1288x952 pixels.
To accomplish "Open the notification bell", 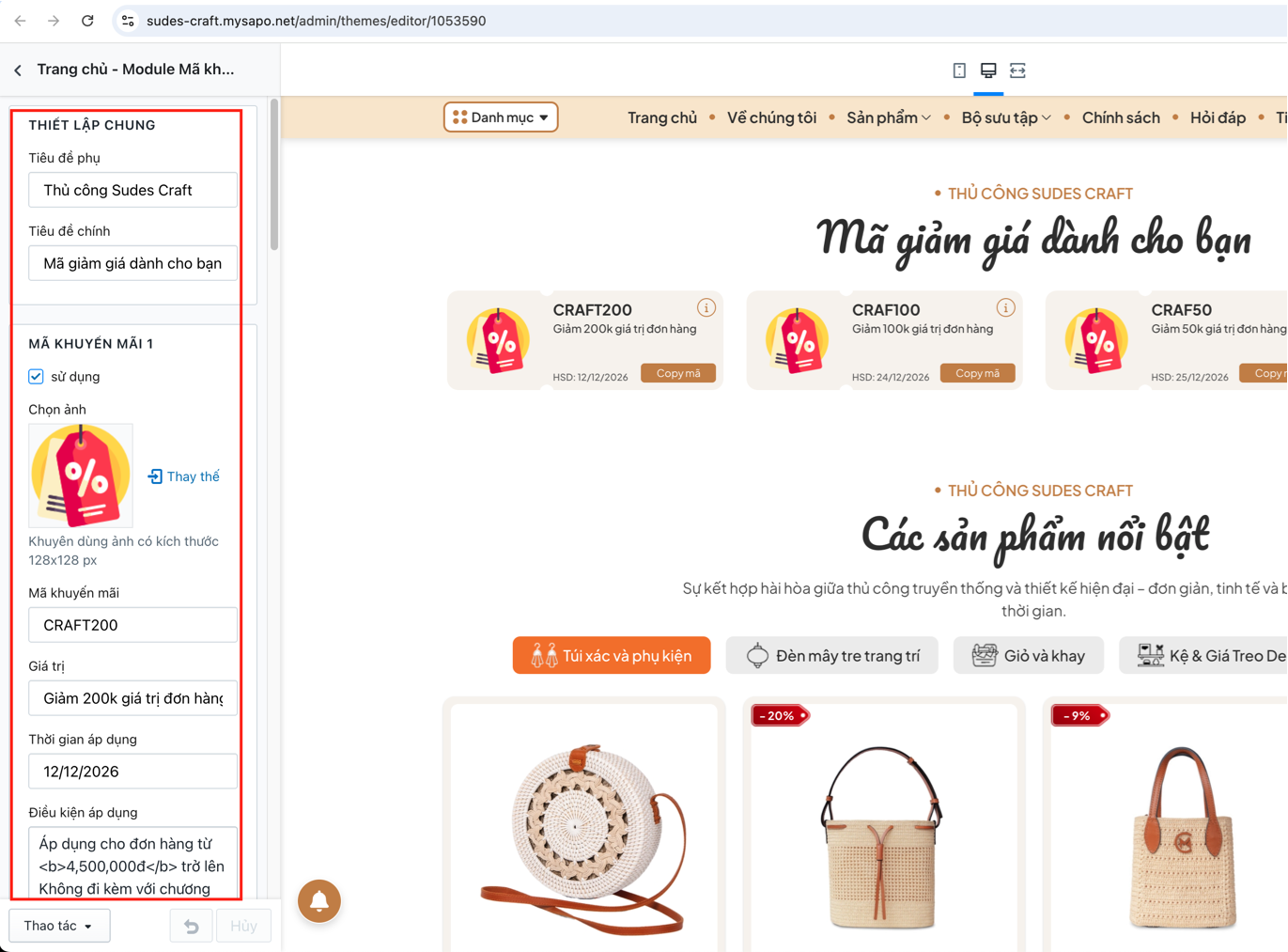I will (x=319, y=900).
